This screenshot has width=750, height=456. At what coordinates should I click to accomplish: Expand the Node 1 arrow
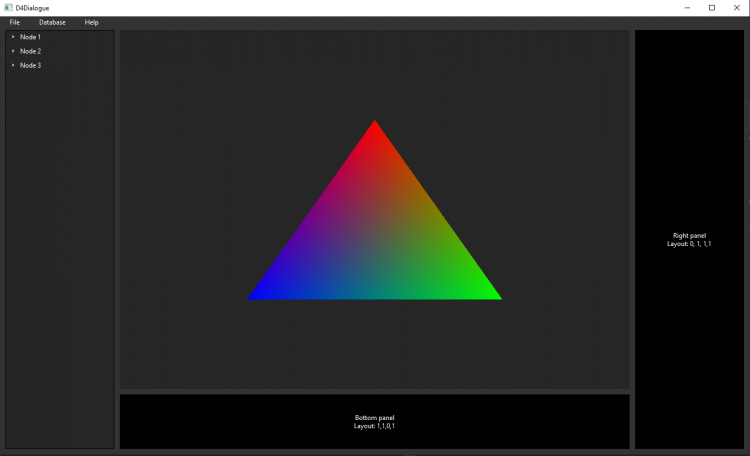tap(13, 37)
